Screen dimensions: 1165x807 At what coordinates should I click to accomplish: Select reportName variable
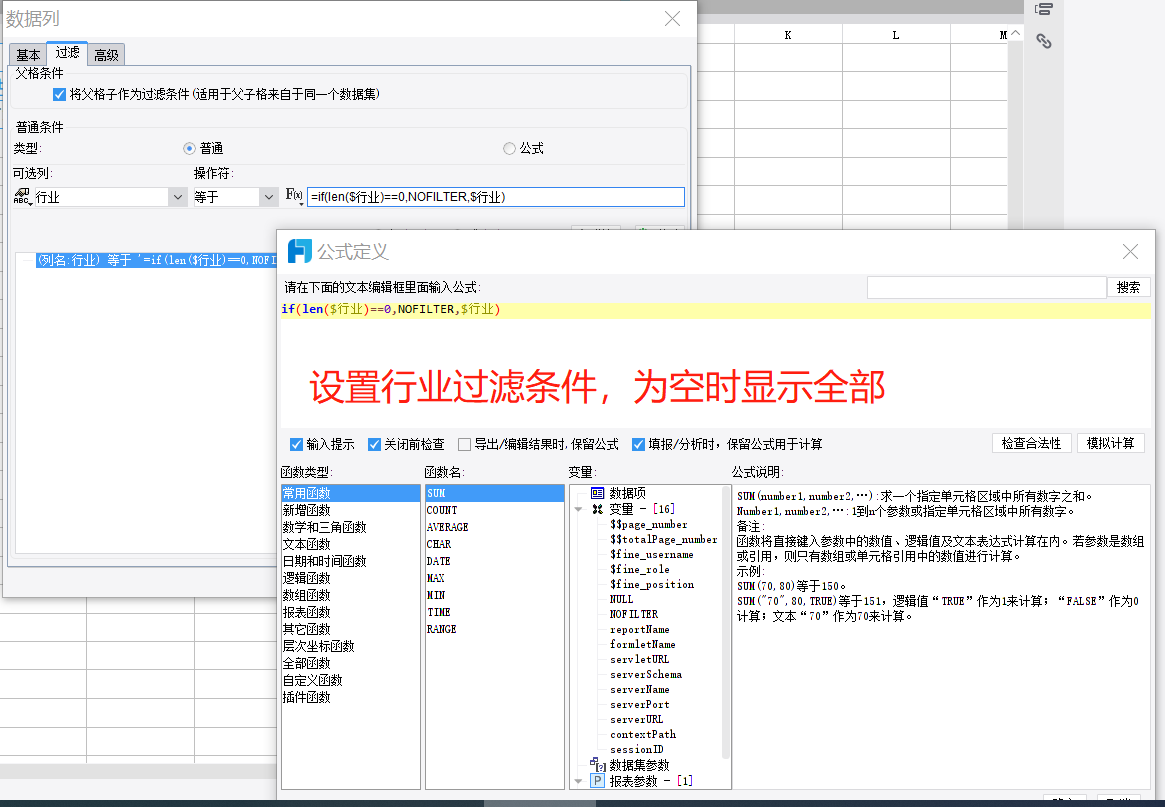(x=640, y=629)
